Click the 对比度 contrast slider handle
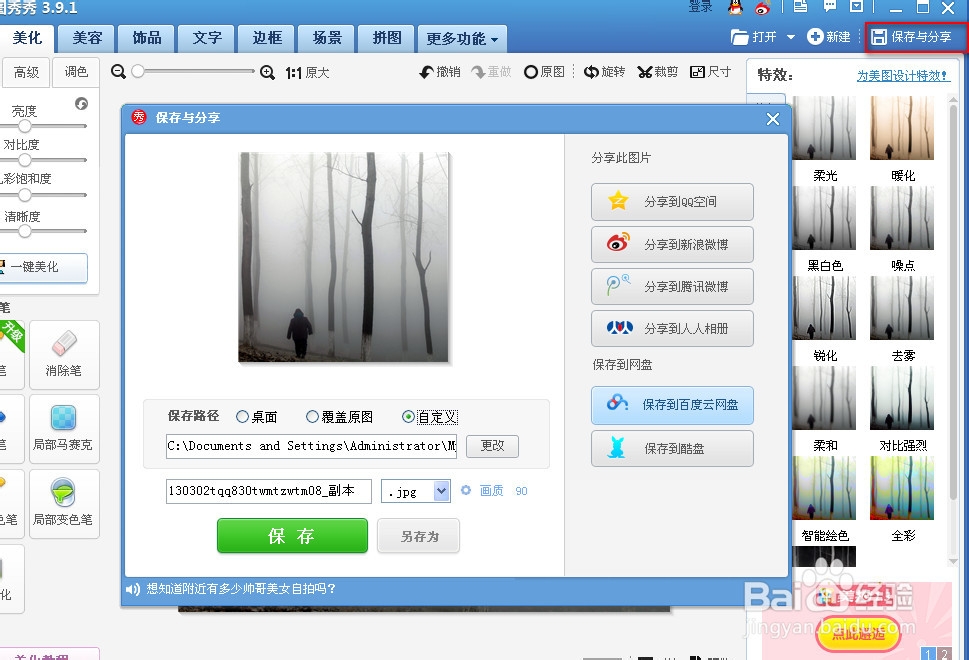The height and width of the screenshot is (660, 969). point(25,160)
